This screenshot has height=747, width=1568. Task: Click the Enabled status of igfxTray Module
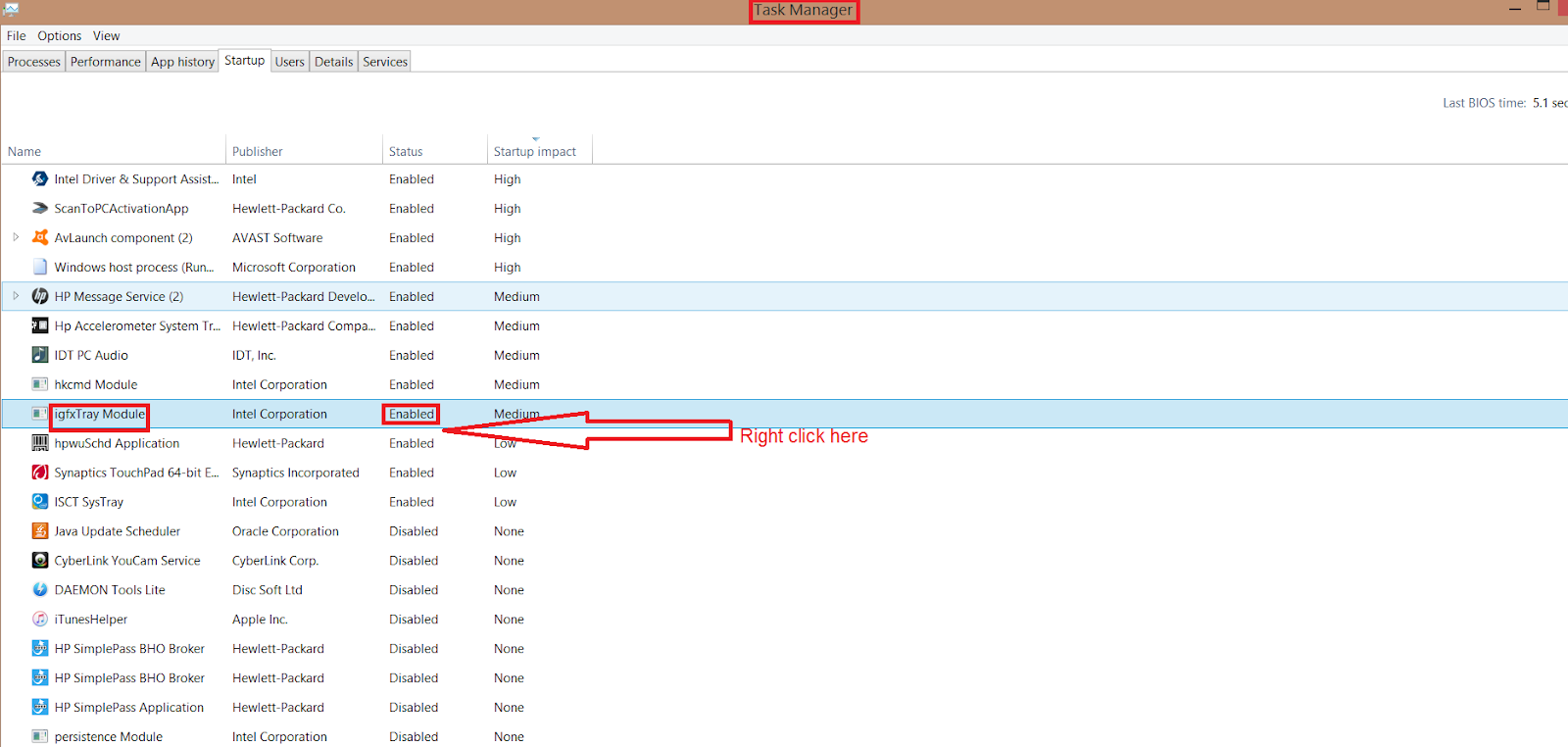tap(412, 414)
